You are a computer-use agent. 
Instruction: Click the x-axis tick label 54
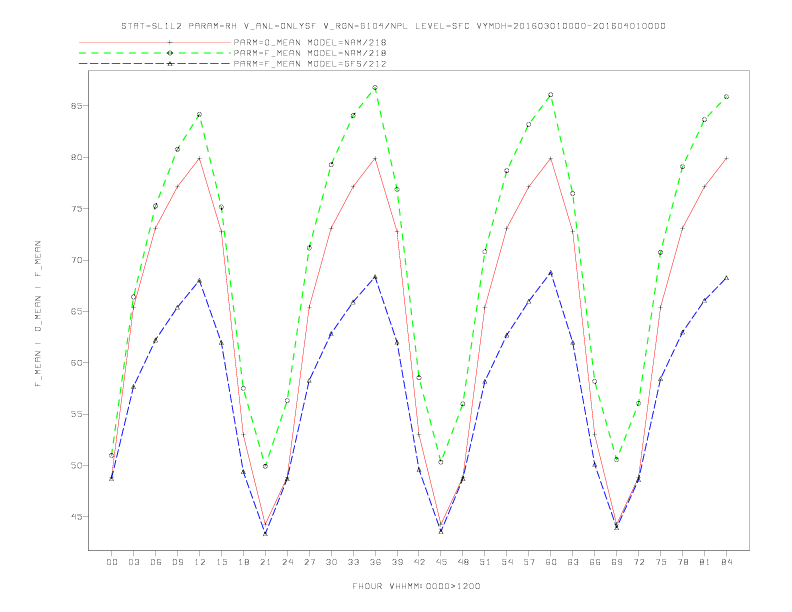coord(507,562)
